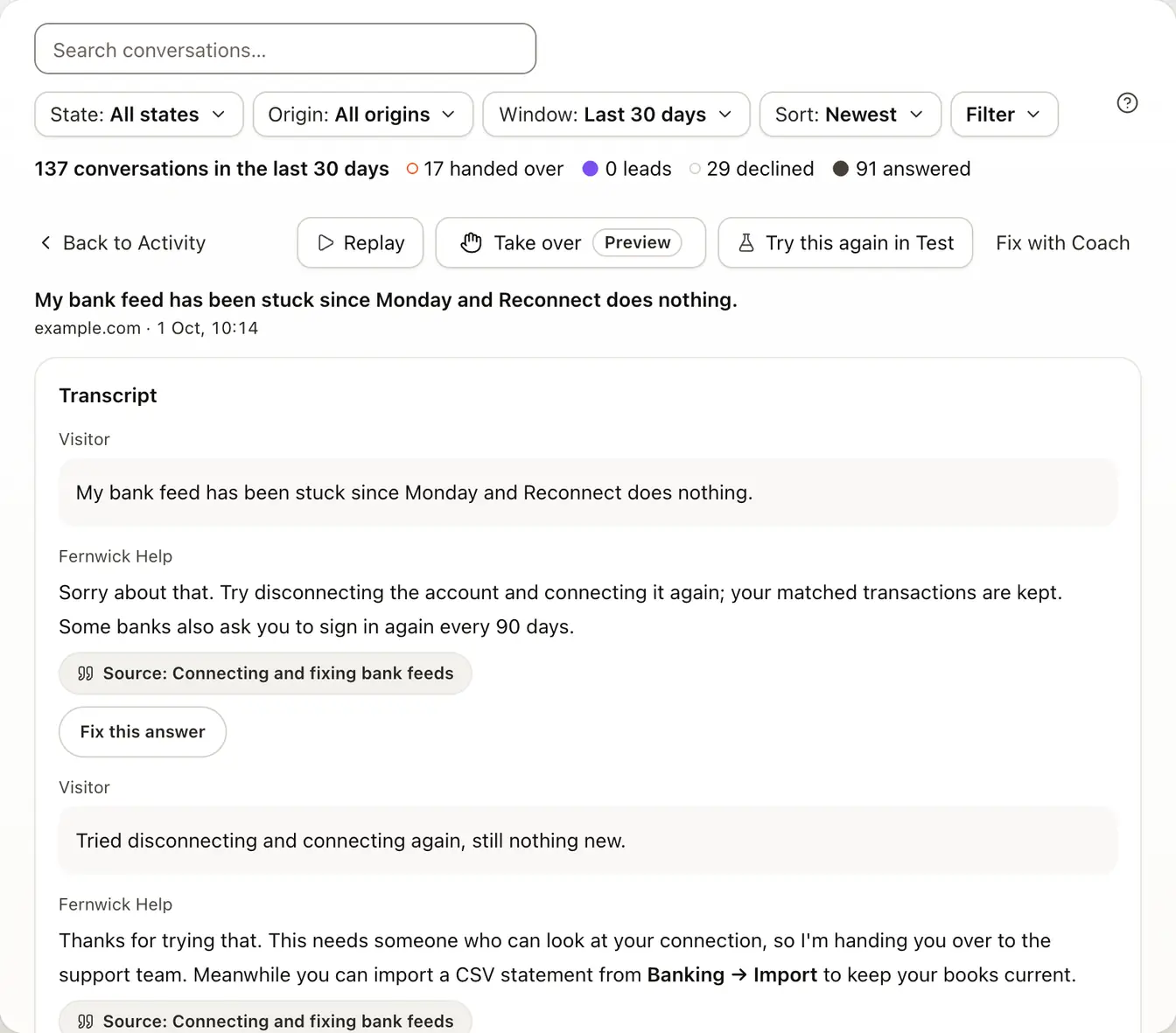Change the Window: Last 30 days dropdown
The image size is (1176, 1033).
pos(616,115)
